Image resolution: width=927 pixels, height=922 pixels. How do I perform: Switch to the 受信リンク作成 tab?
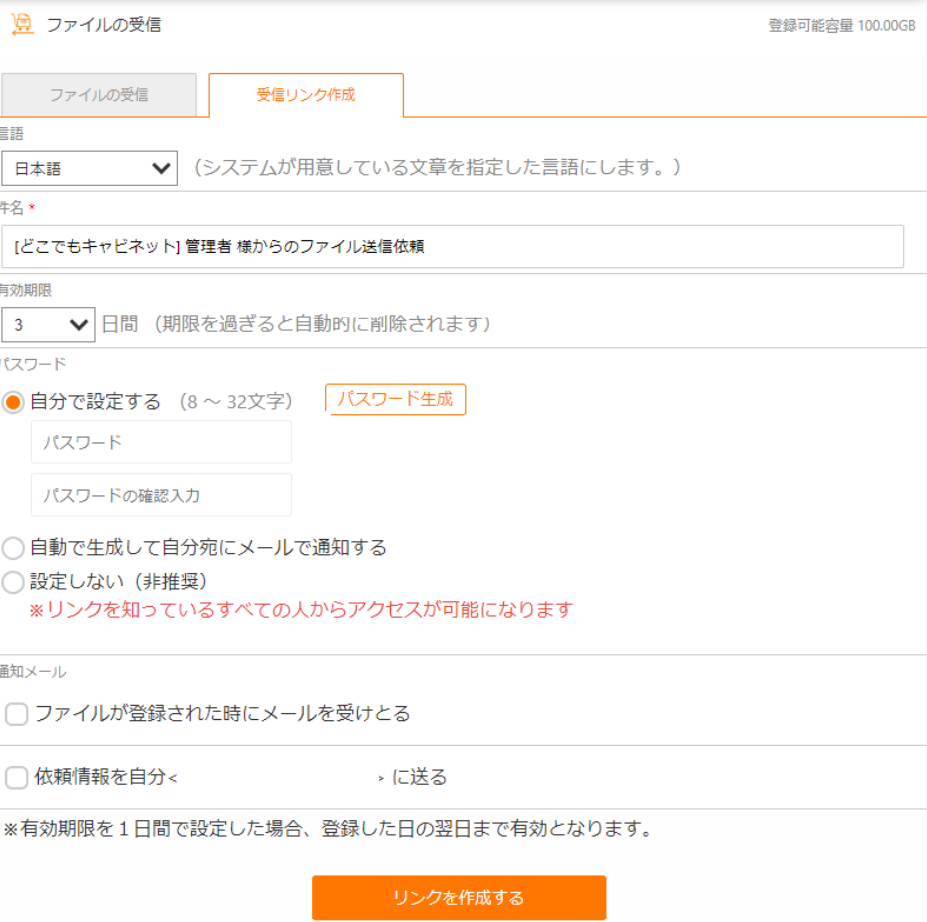click(x=304, y=95)
